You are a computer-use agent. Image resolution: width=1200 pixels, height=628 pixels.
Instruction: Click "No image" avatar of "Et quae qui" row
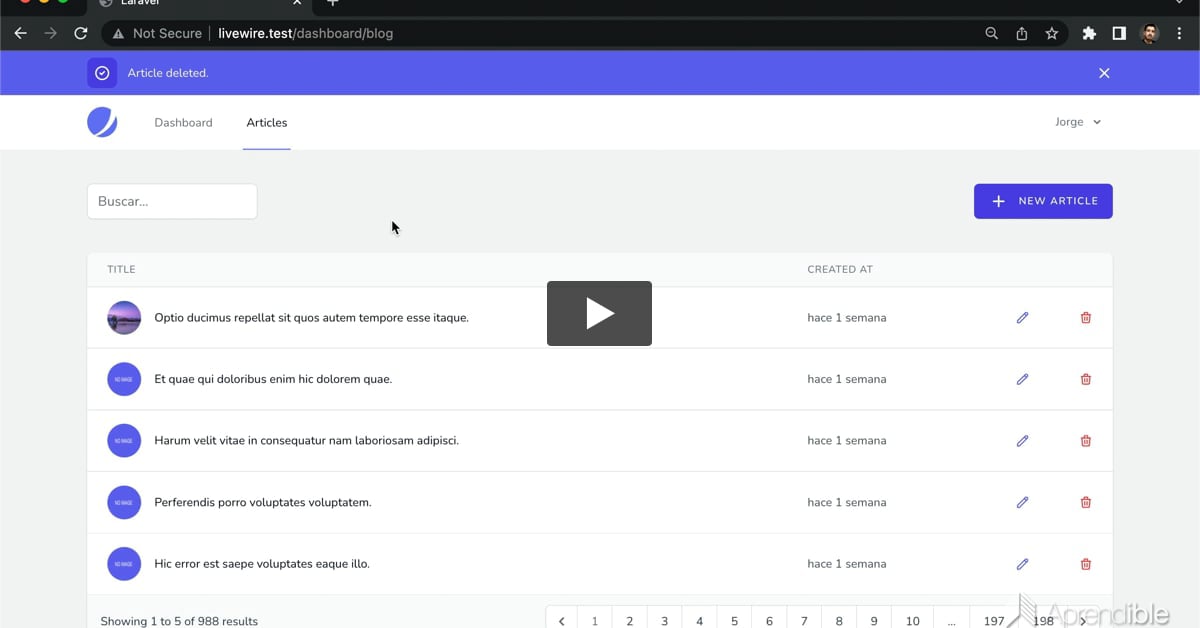coord(124,379)
